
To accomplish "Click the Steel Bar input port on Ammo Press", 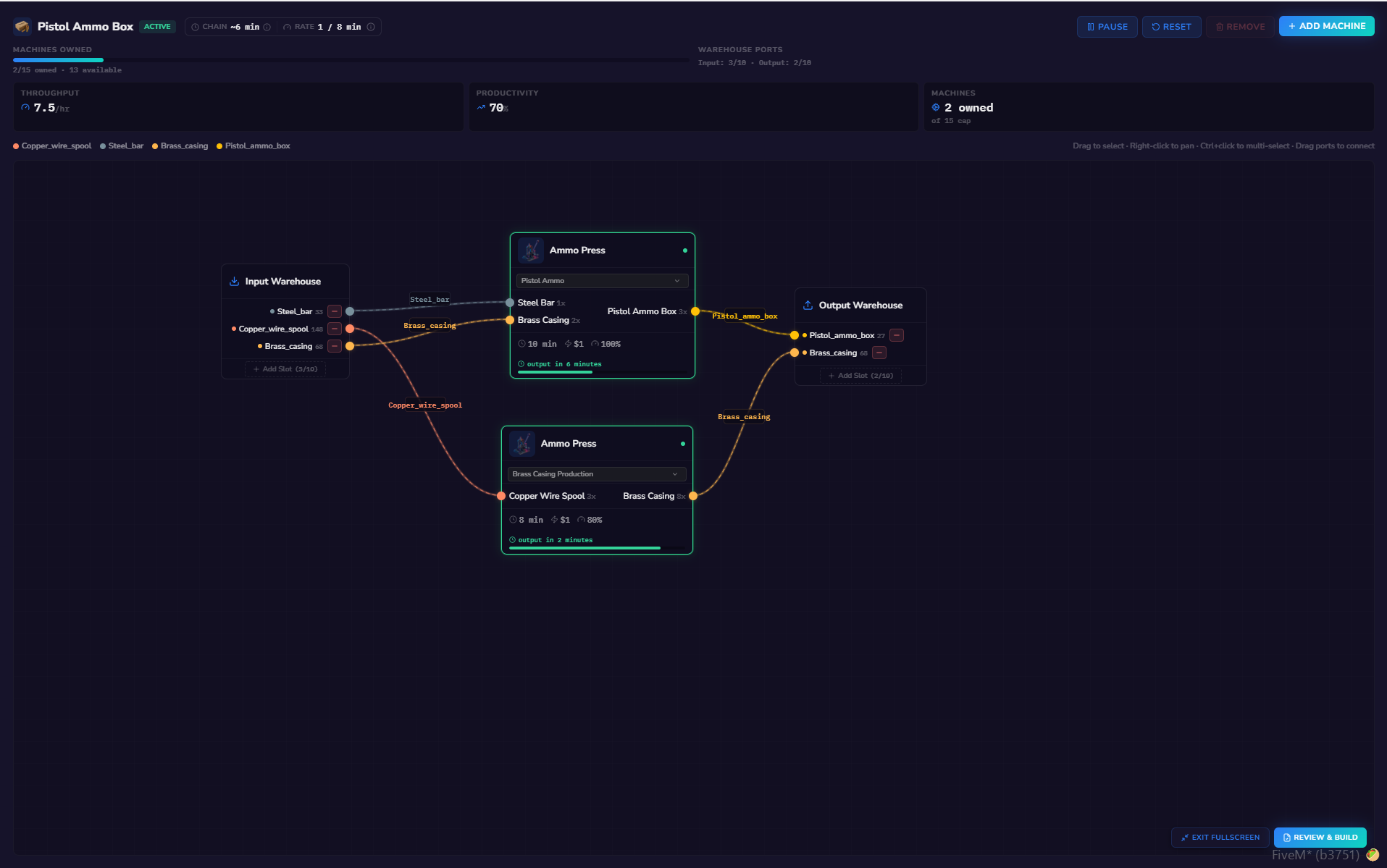I will click(x=510, y=303).
